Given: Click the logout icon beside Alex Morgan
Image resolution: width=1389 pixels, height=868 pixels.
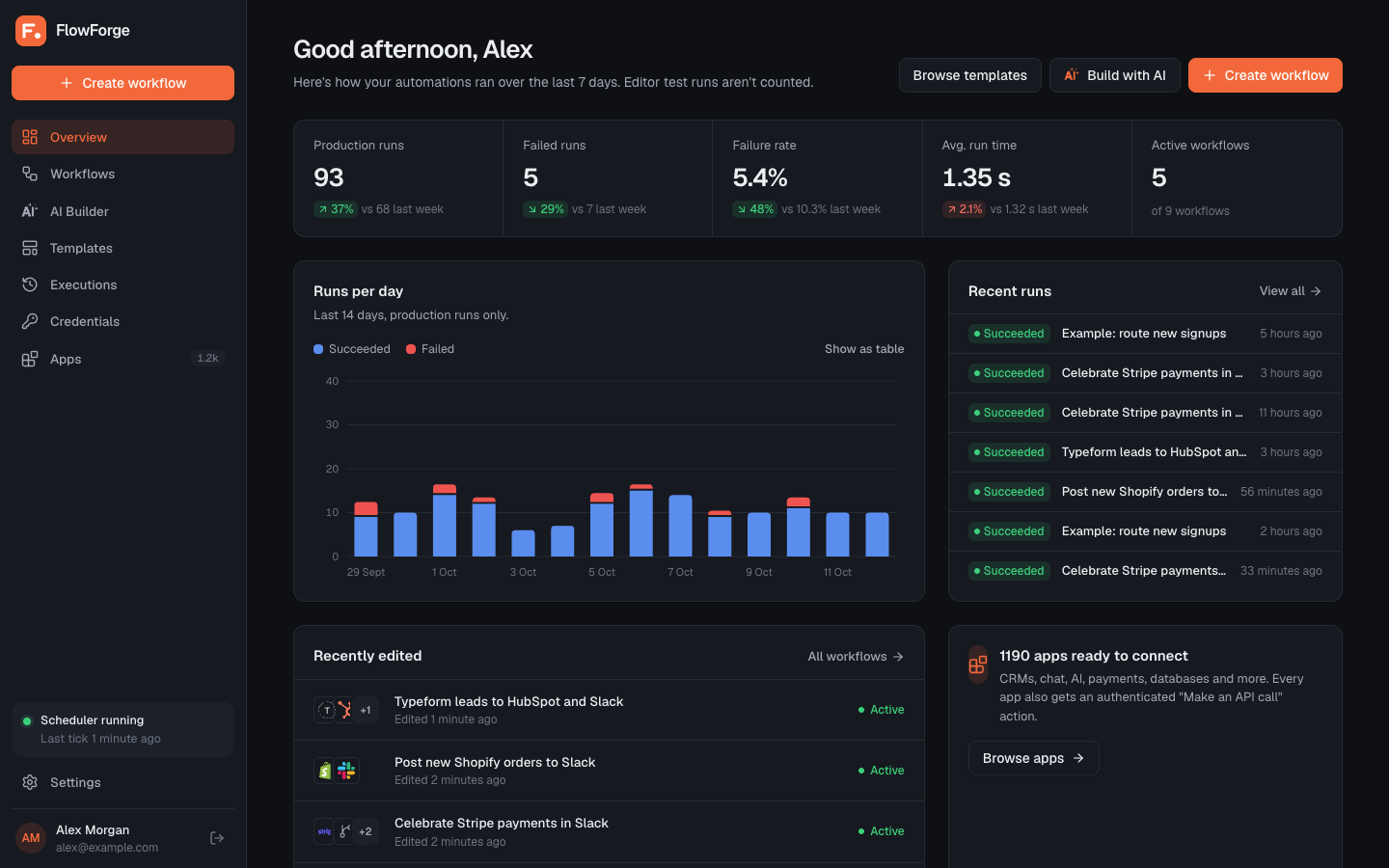Looking at the screenshot, I should pos(217,838).
